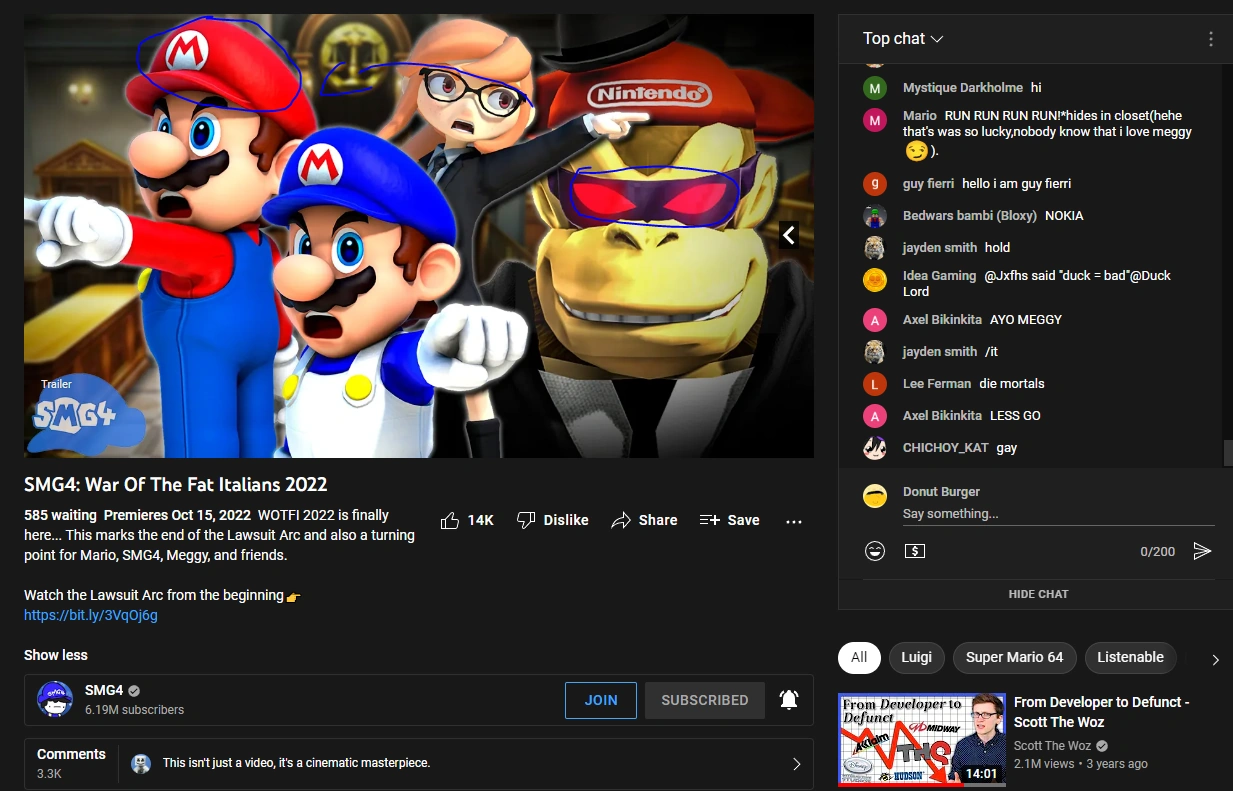Open the Share options
This screenshot has width=1233, height=791.
644,520
